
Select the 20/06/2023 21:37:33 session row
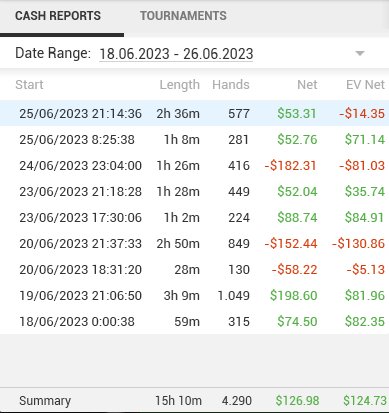coord(194,243)
